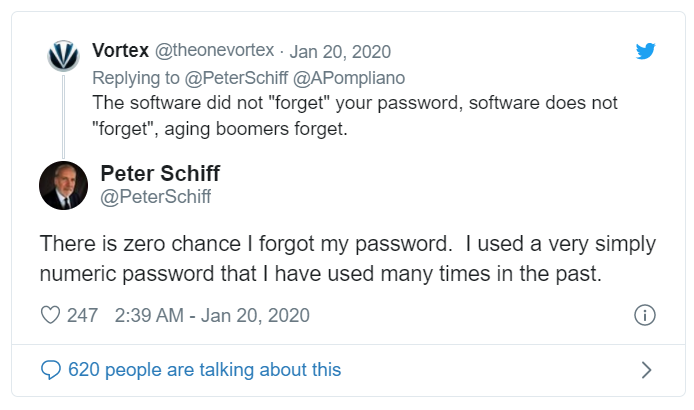Viewport: 694px width, 410px height.
Task: Click the 2:39 AM - Jan 20, 2020 timestamp
Action: pos(212,315)
